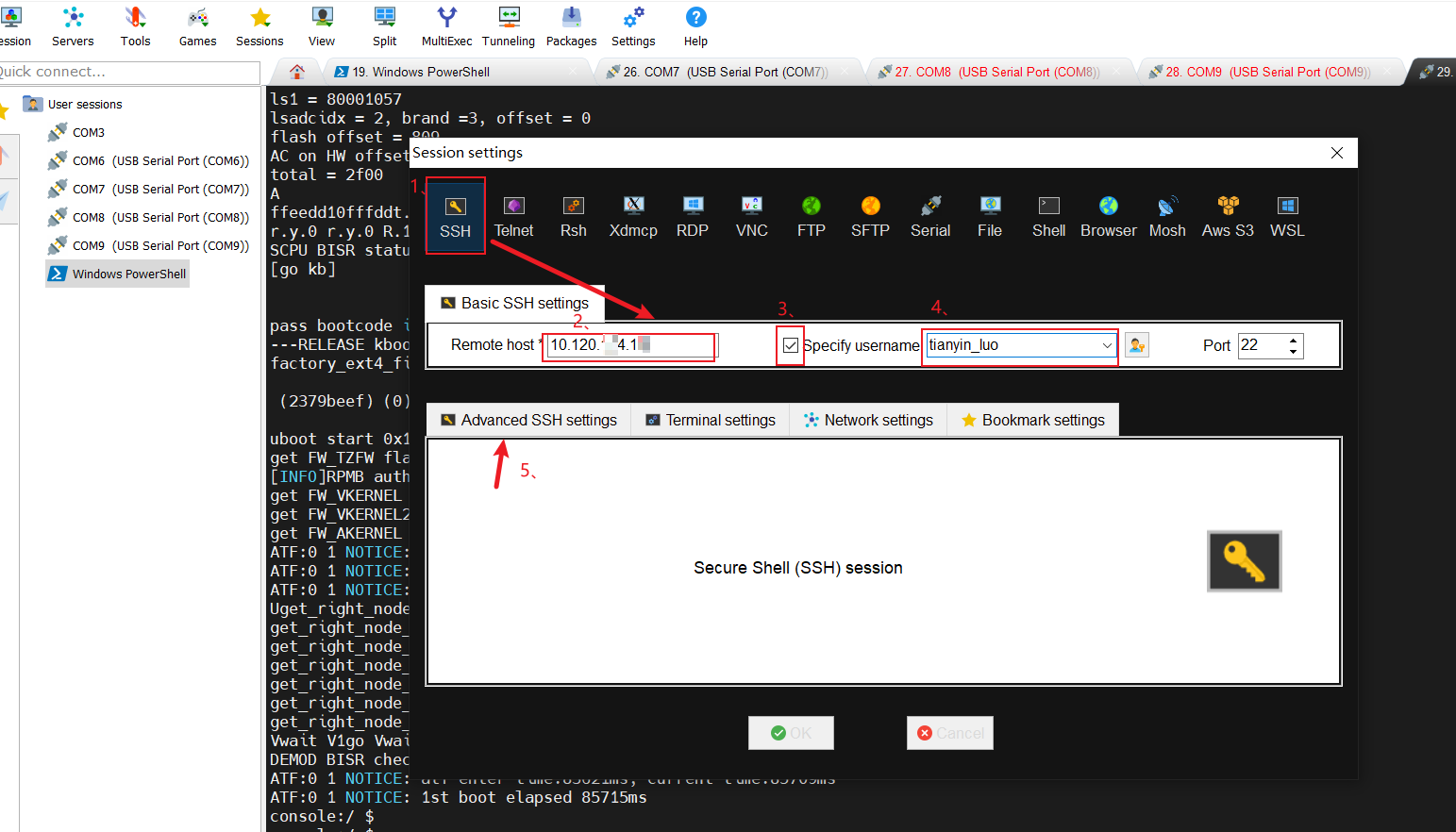Open the COM6 USB Serial Port session
Image resolution: width=1456 pixels, height=832 pixels.
(x=149, y=160)
